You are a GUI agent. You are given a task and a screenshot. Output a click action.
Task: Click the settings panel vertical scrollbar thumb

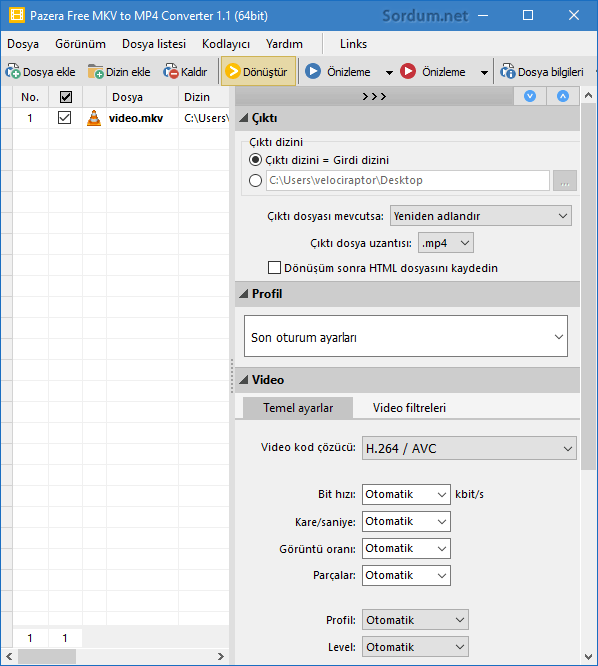pos(588,287)
